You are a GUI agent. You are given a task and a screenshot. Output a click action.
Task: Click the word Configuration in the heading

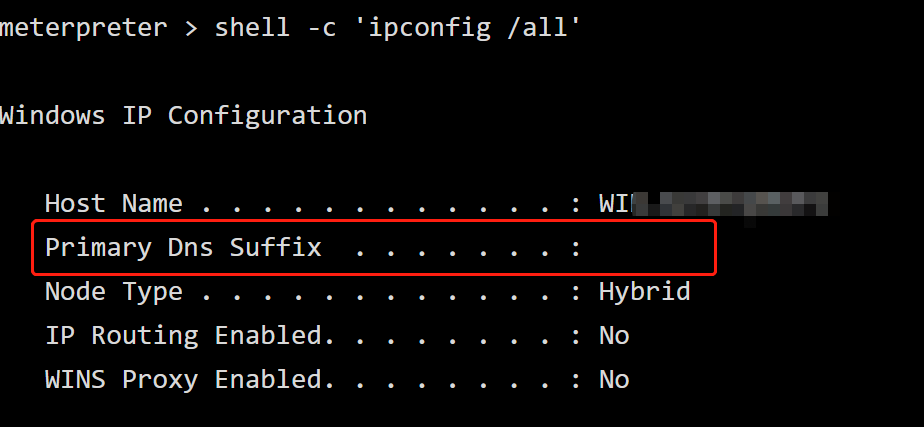[x=268, y=115]
